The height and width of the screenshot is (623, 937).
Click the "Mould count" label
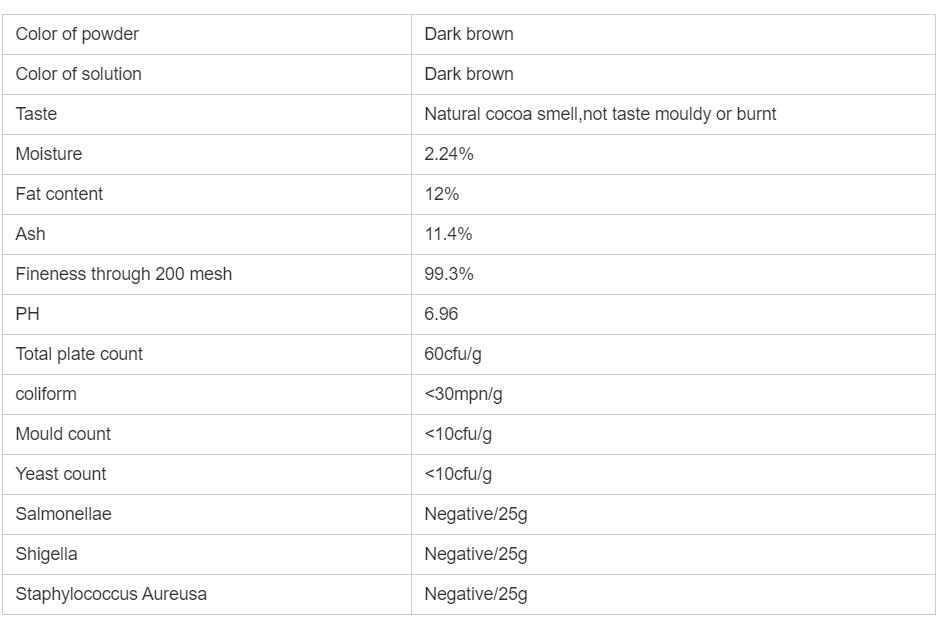click(63, 434)
